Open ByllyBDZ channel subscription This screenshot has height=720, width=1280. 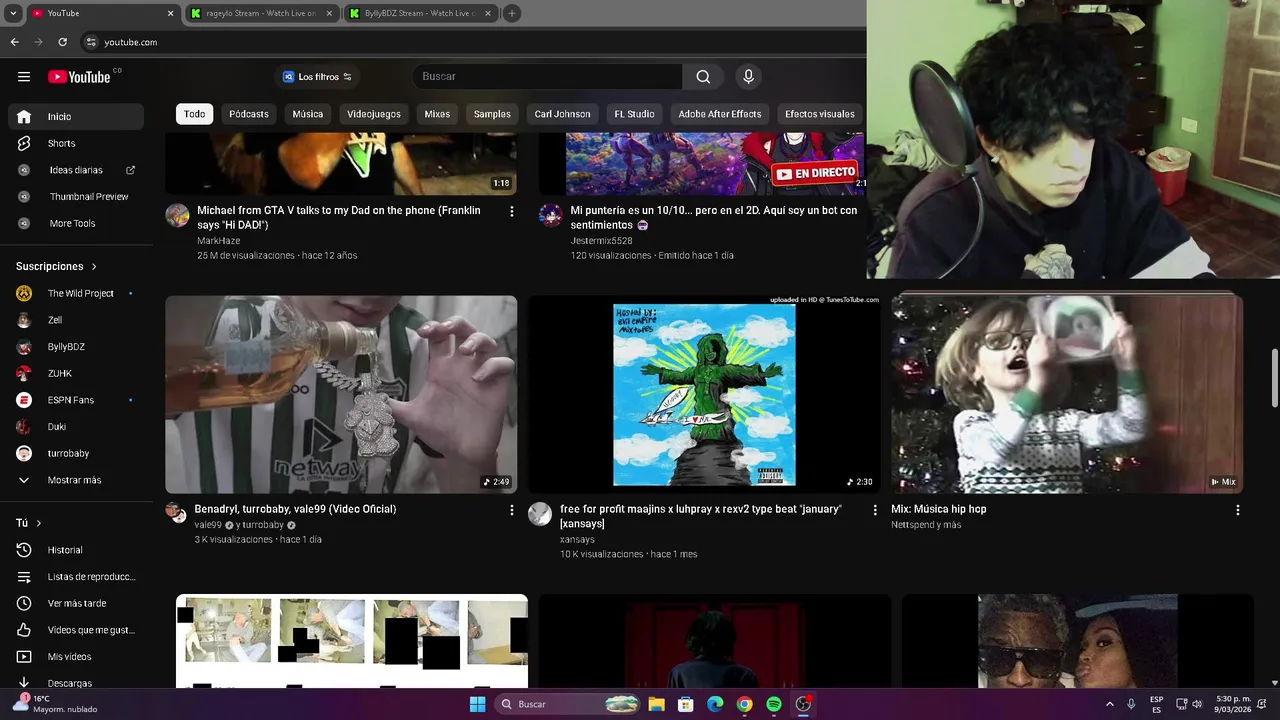[76, 347]
